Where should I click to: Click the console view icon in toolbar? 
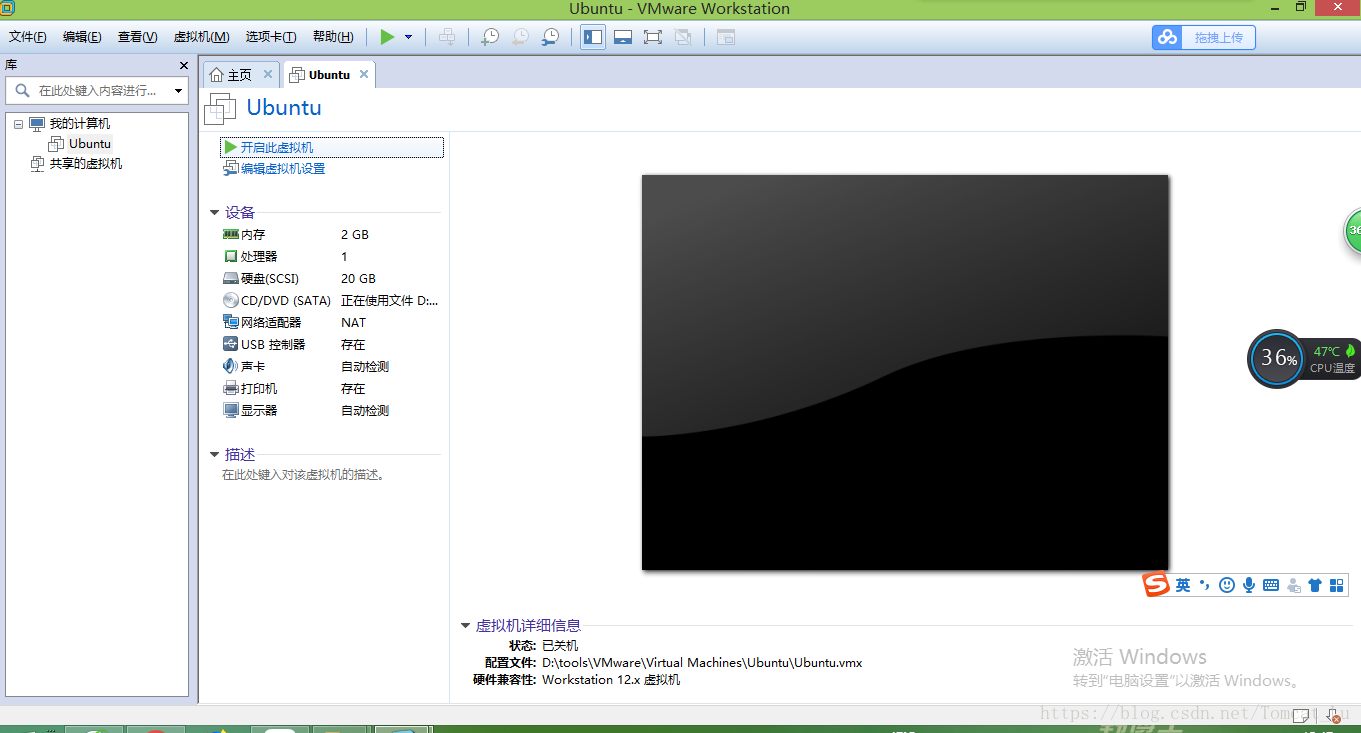(726, 37)
